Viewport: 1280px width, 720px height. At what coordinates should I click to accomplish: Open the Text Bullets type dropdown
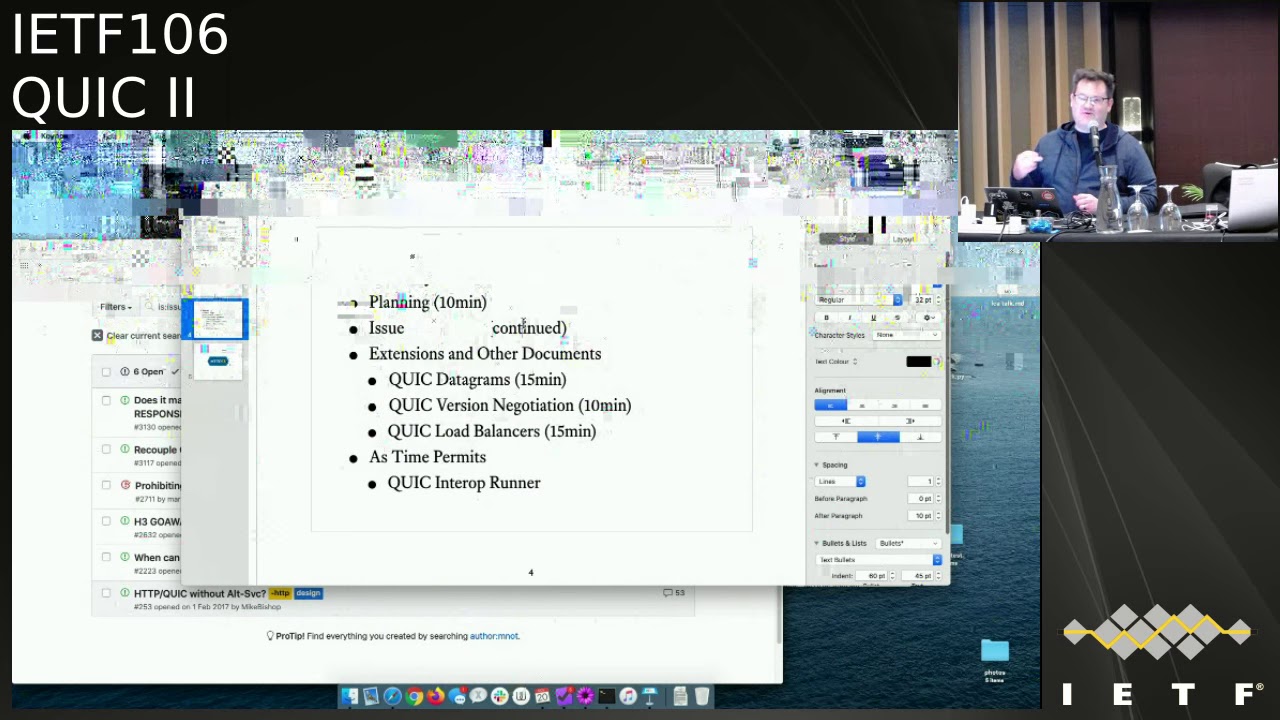coord(878,559)
